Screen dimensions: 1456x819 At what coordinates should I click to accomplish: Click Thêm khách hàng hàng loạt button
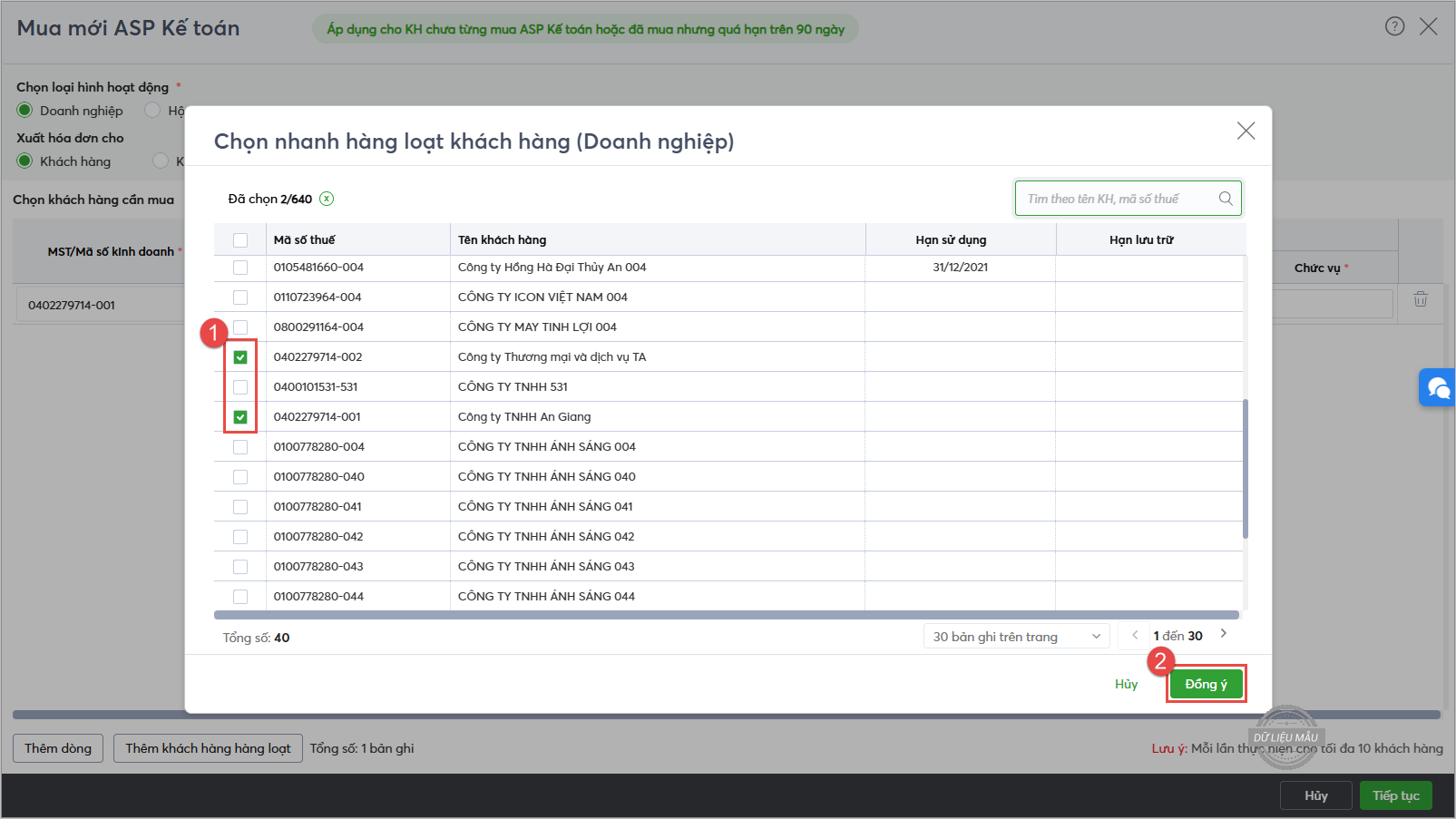(x=208, y=748)
